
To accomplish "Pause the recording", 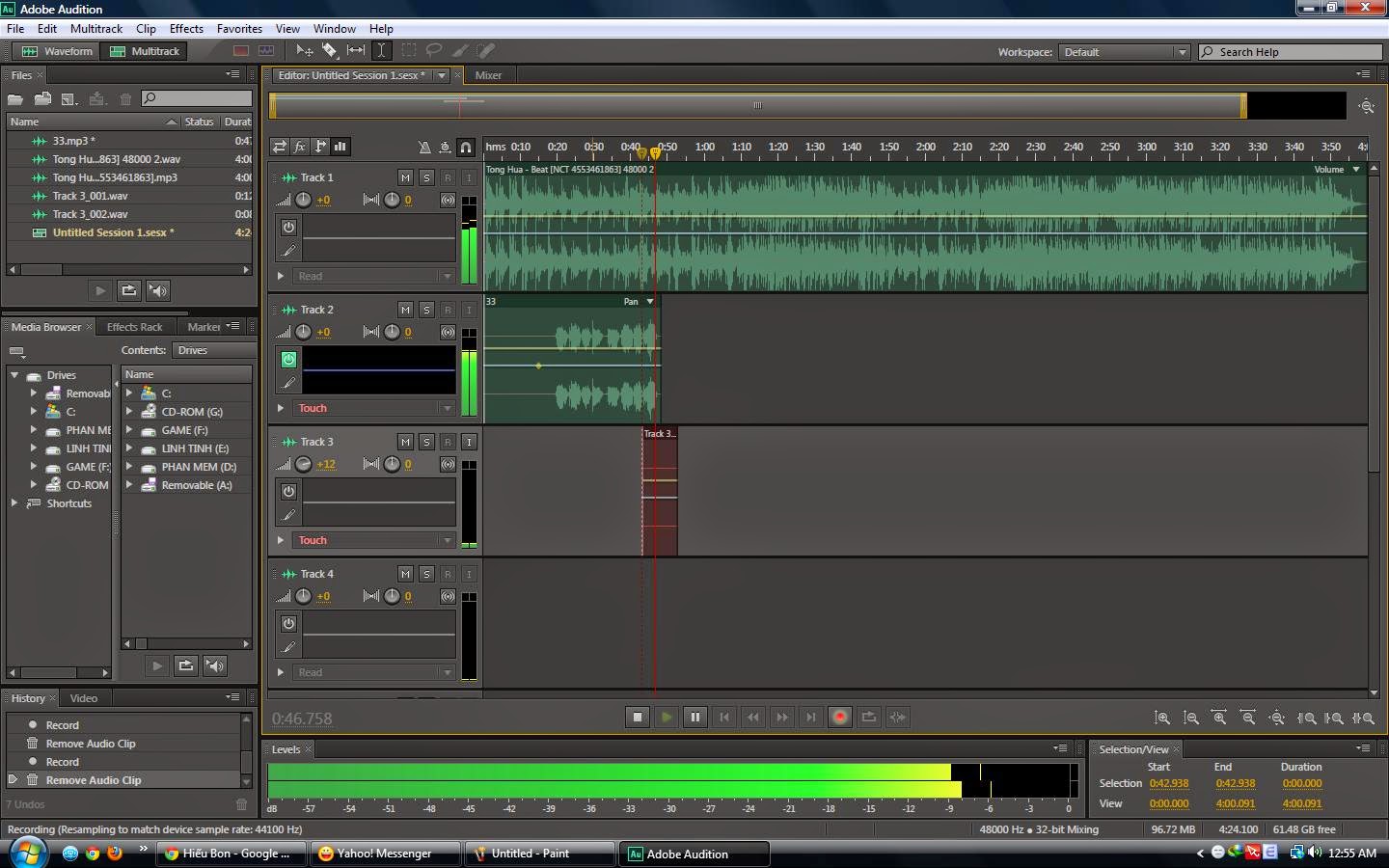I will [x=695, y=718].
